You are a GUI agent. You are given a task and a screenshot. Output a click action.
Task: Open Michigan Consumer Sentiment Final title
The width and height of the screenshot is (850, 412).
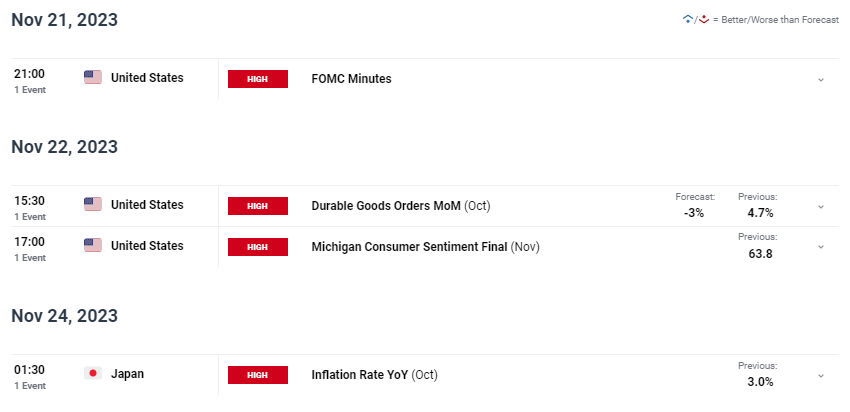point(409,247)
